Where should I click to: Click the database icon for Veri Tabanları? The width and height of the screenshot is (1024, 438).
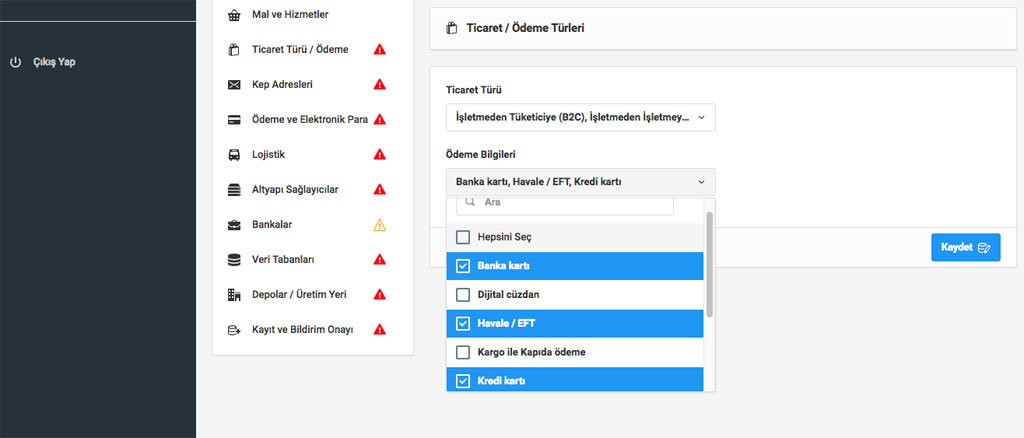(234, 260)
